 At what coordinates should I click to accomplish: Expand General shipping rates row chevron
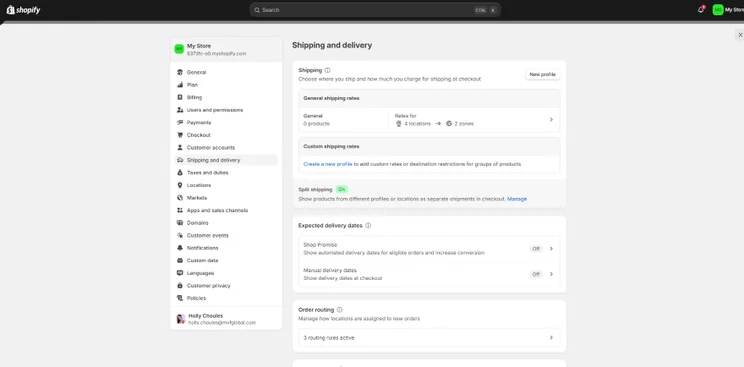coord(551,120)
